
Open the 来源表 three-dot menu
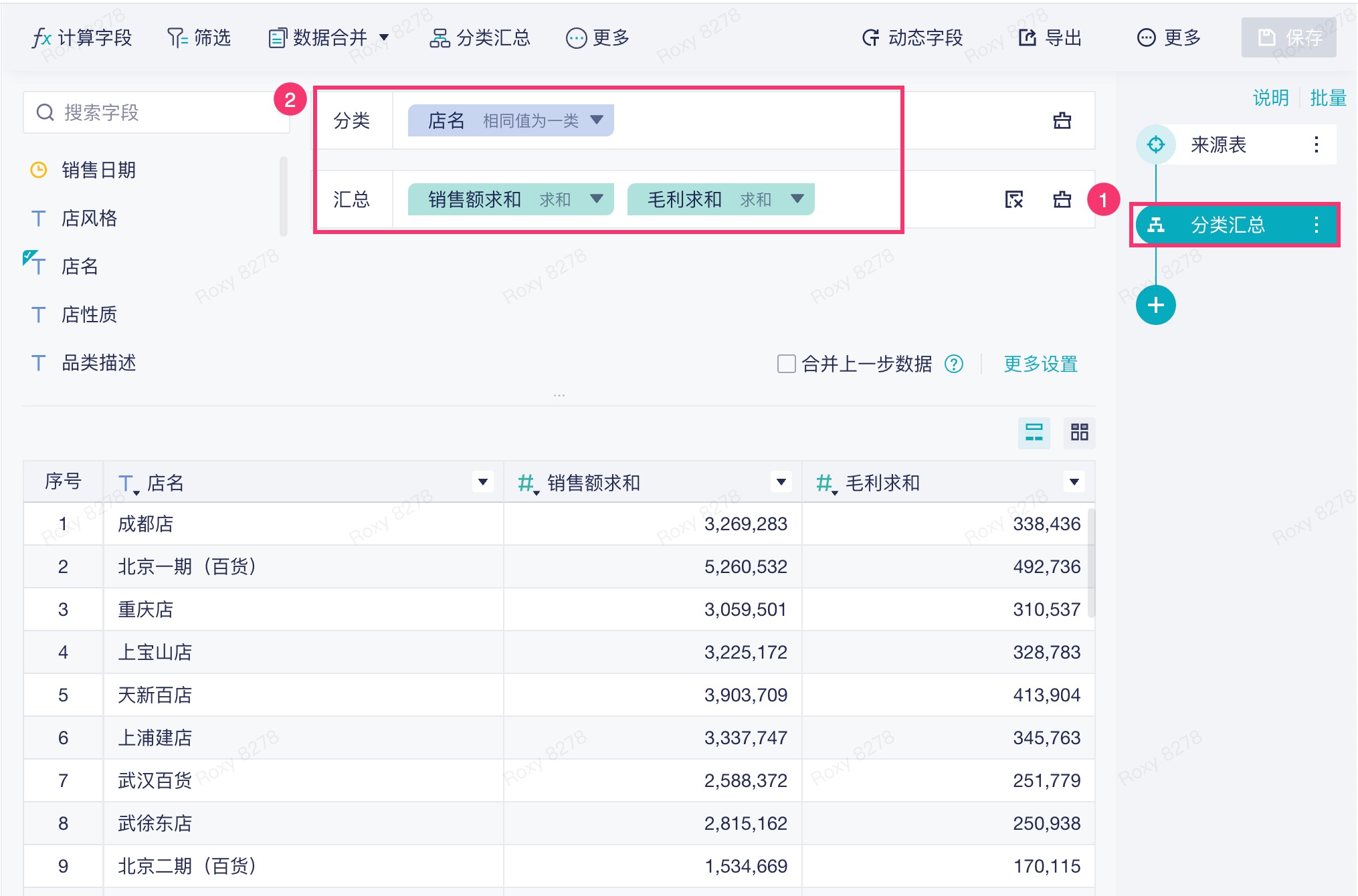click(x=1316, y=145)
